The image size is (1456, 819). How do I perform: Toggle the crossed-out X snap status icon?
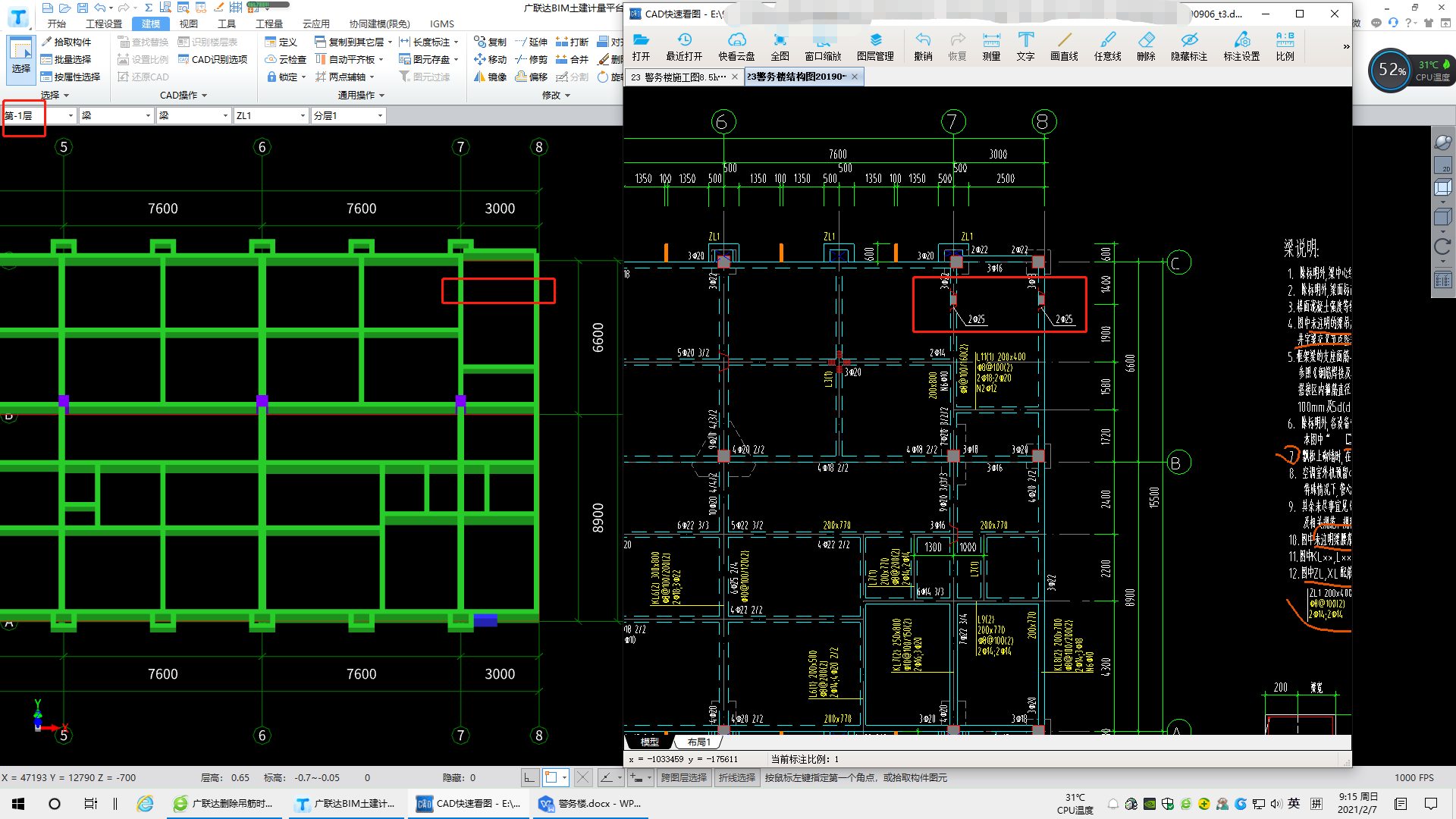pyautogui.click(x=582, y=777)
